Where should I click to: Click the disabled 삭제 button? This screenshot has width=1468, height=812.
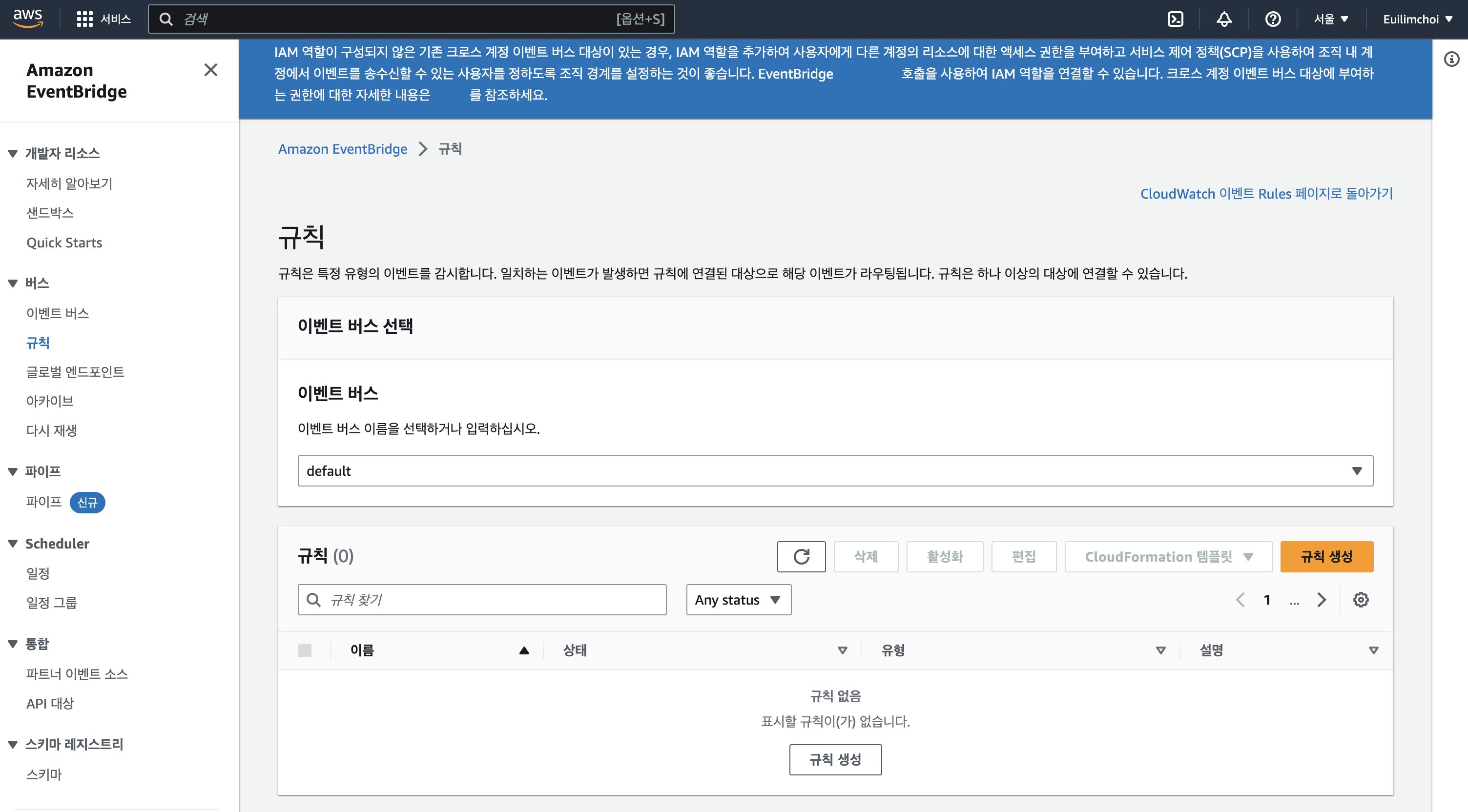click(x=866, y=557)
